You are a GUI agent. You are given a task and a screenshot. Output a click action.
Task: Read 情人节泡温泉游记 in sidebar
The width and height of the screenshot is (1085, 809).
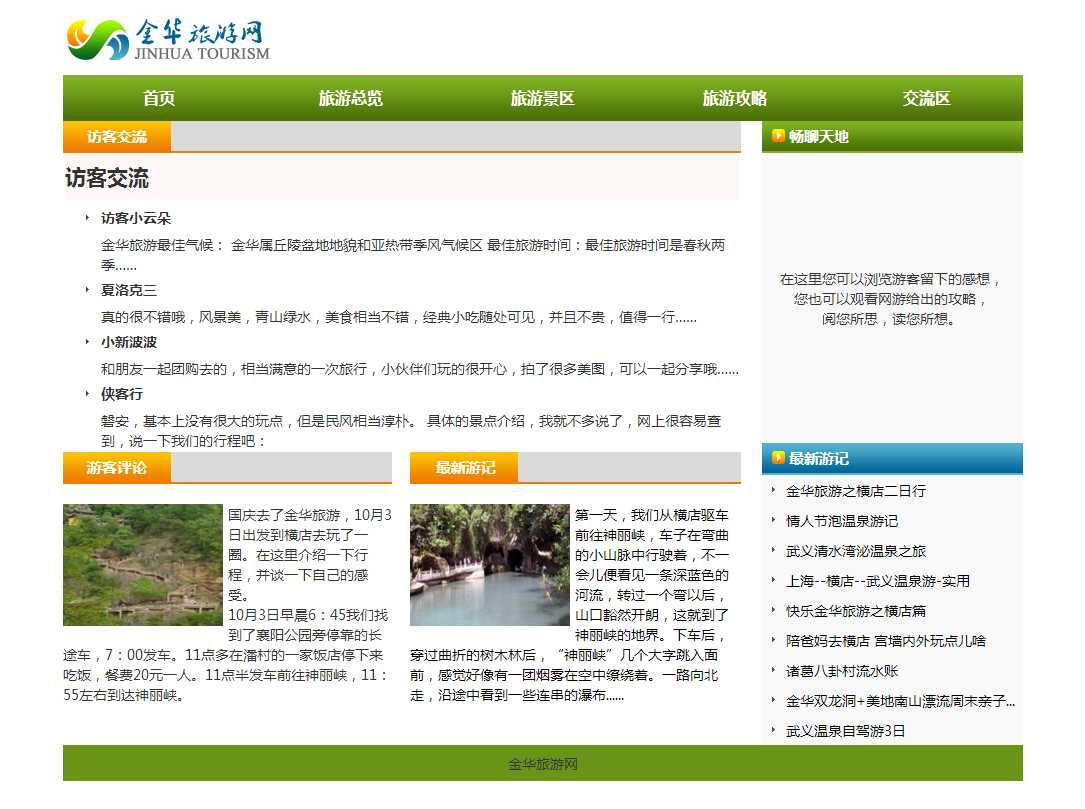point(841,521)
